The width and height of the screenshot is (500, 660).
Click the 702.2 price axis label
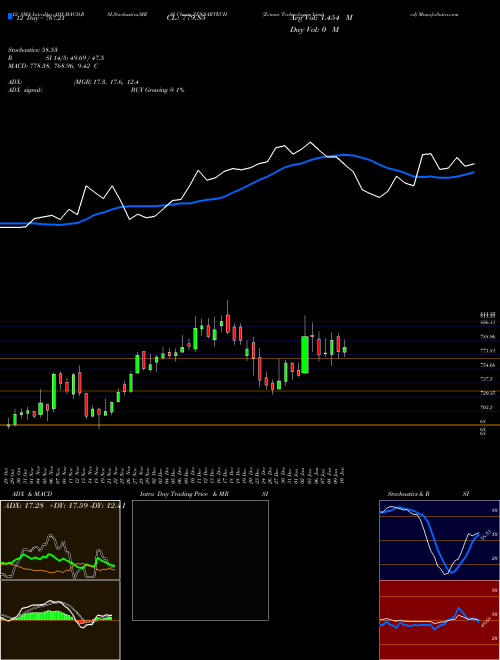click(x=487, y=407)
